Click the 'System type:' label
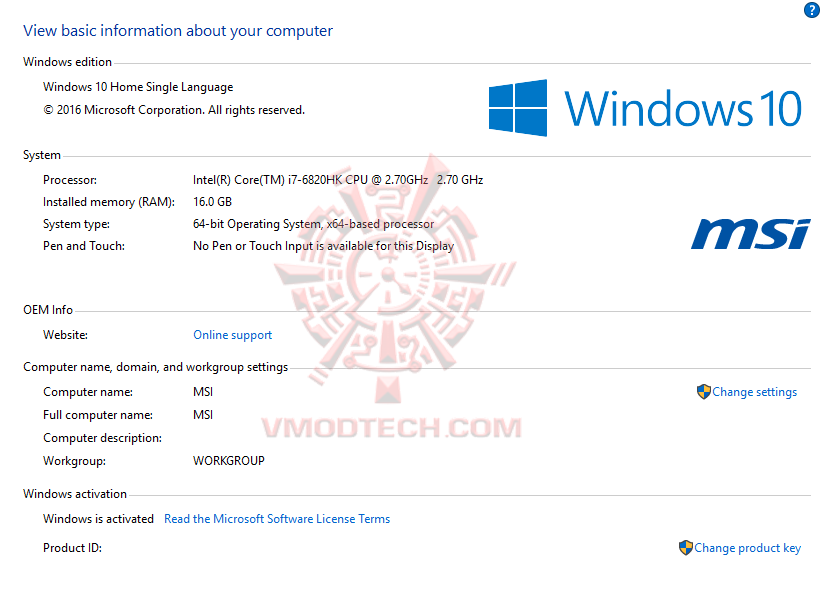The height and width of the screenshot is (602, 822). 77,224
